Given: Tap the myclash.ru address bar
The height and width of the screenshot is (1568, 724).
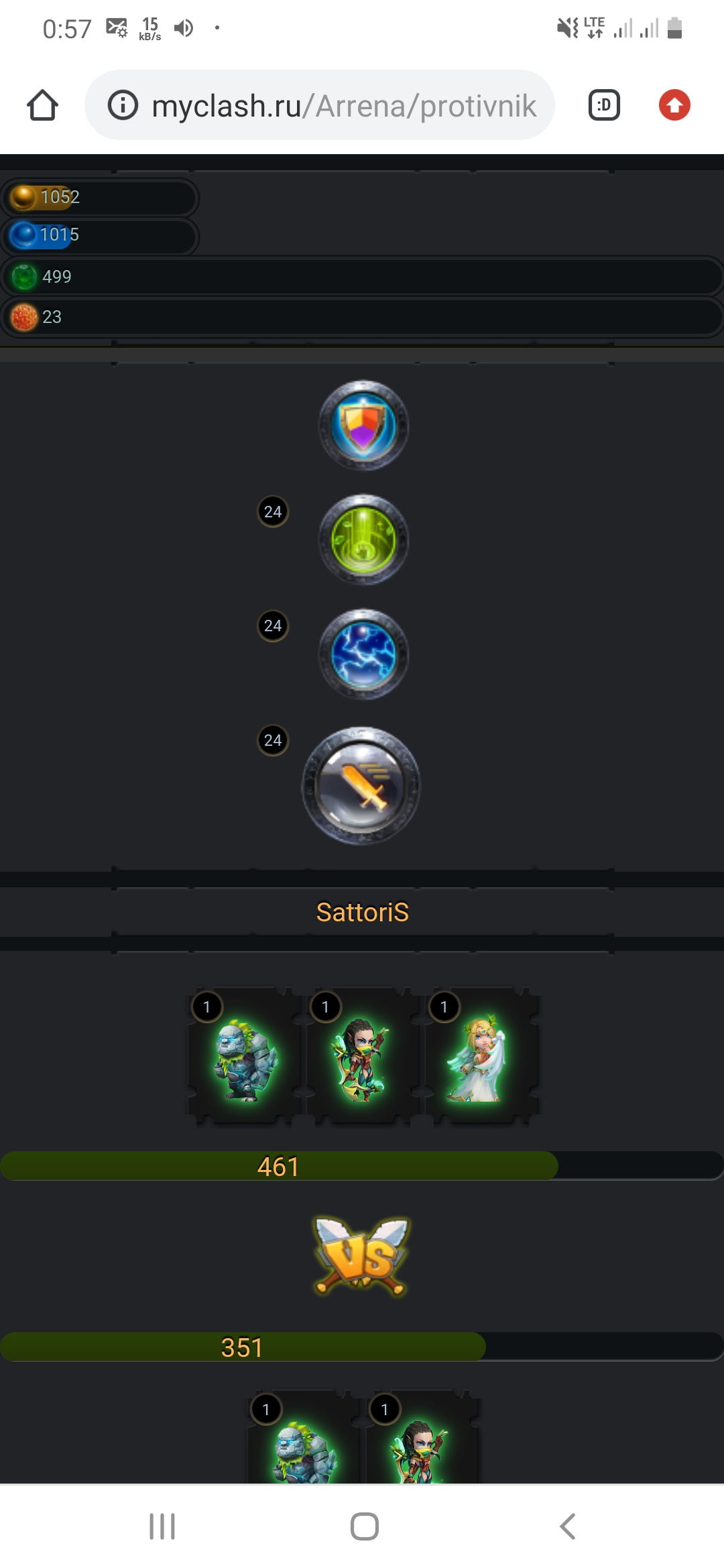Looking at the screenshot, I should tap(320, 105).
